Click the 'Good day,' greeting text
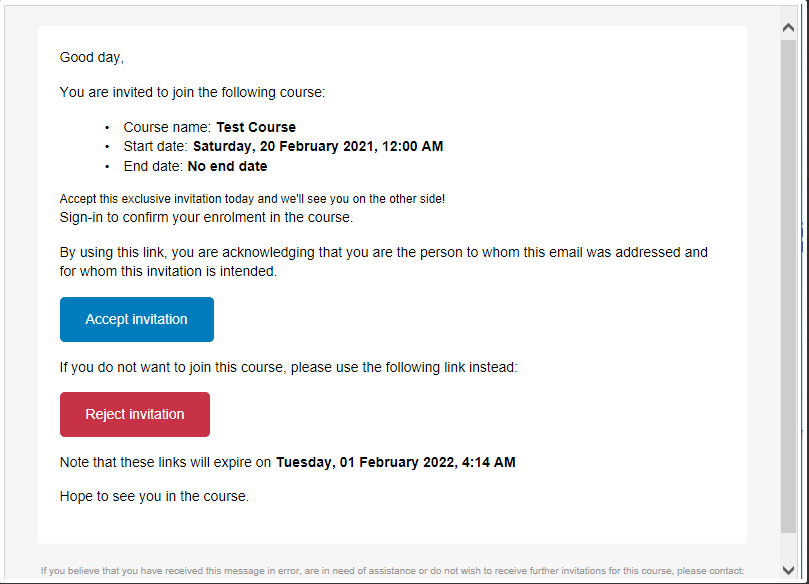Image resolution: width=809 pixels, height=584 pixels. coord(92,57)
